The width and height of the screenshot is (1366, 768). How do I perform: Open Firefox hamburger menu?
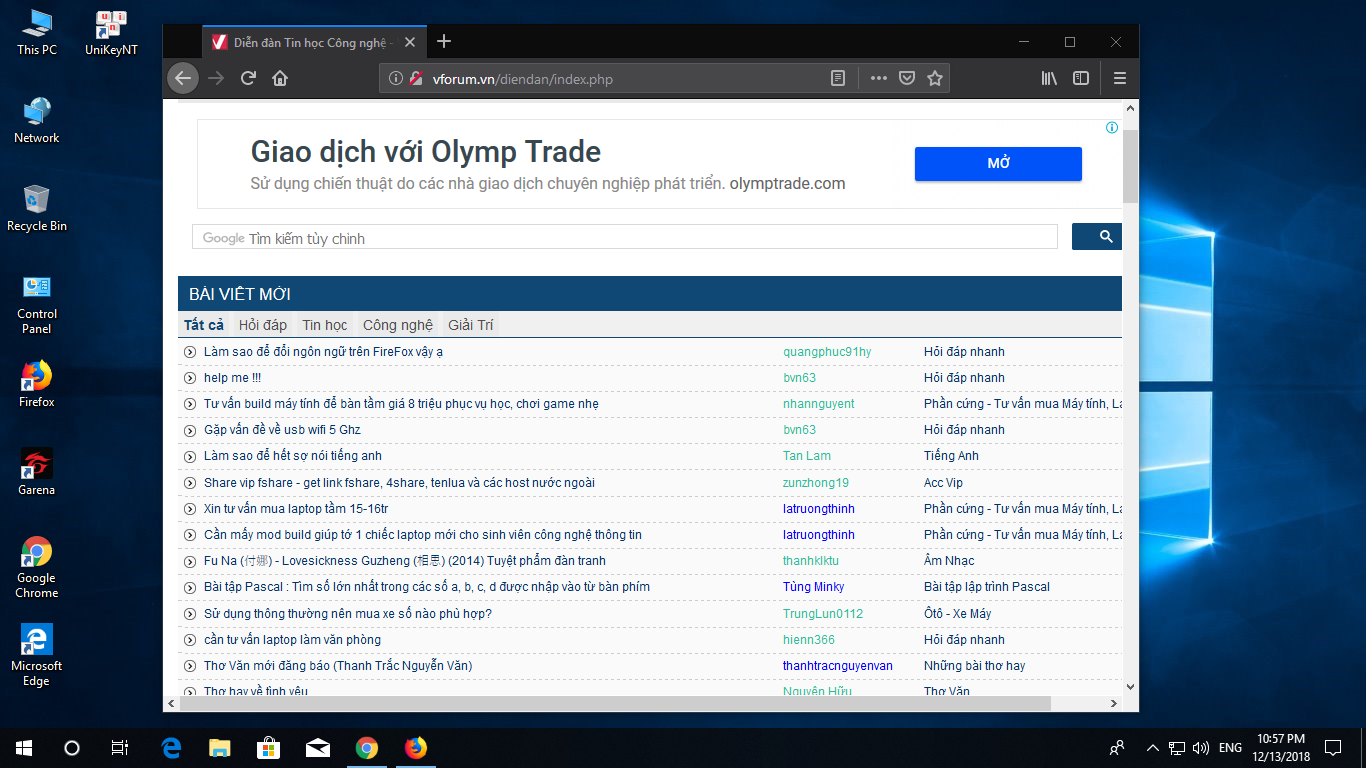tap(1120, 78)
